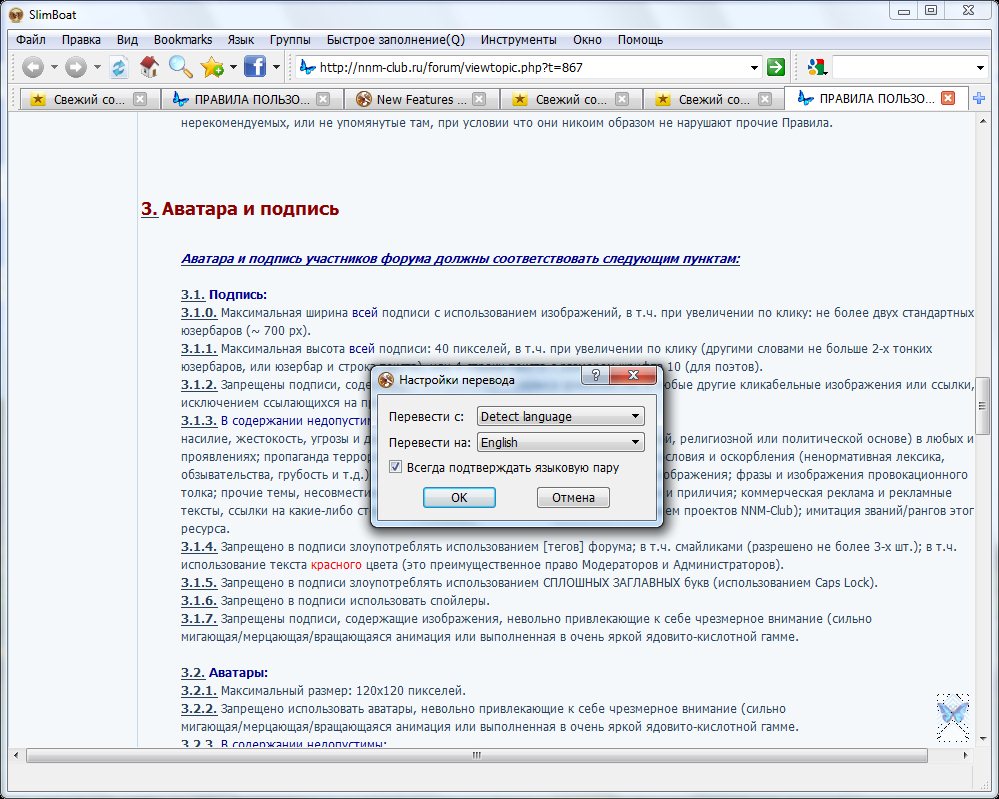The image size is (999, 799).
Task: Click the '3.2.1.' rule number link
Action: click(x=199, y=691)
